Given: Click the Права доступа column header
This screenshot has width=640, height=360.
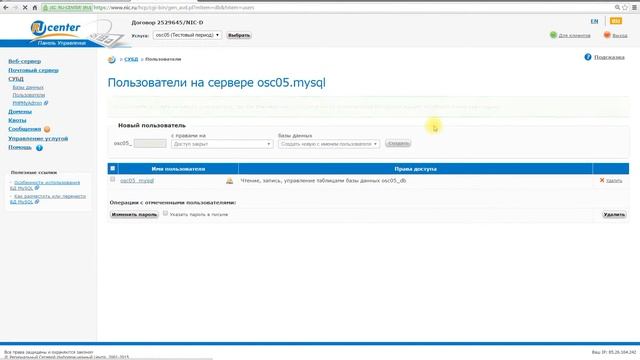Looking at the screenshot, I should pyautogui.click(x=415, y=169).
